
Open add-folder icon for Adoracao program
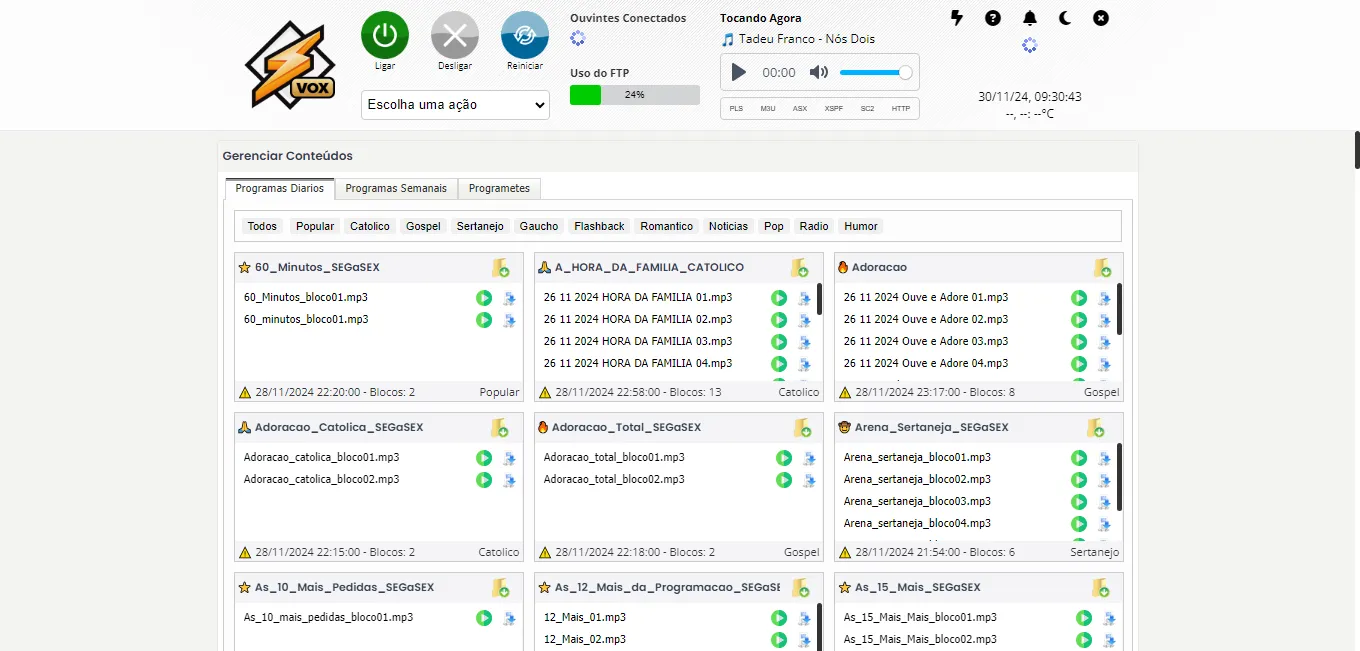(x=1102, y=268)
